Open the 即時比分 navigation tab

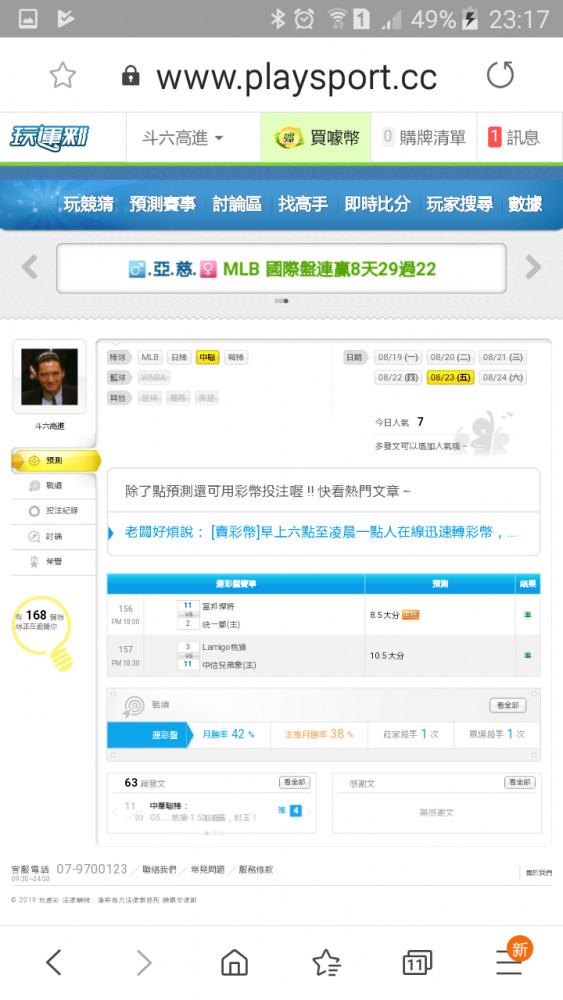(x=377, y=204)
